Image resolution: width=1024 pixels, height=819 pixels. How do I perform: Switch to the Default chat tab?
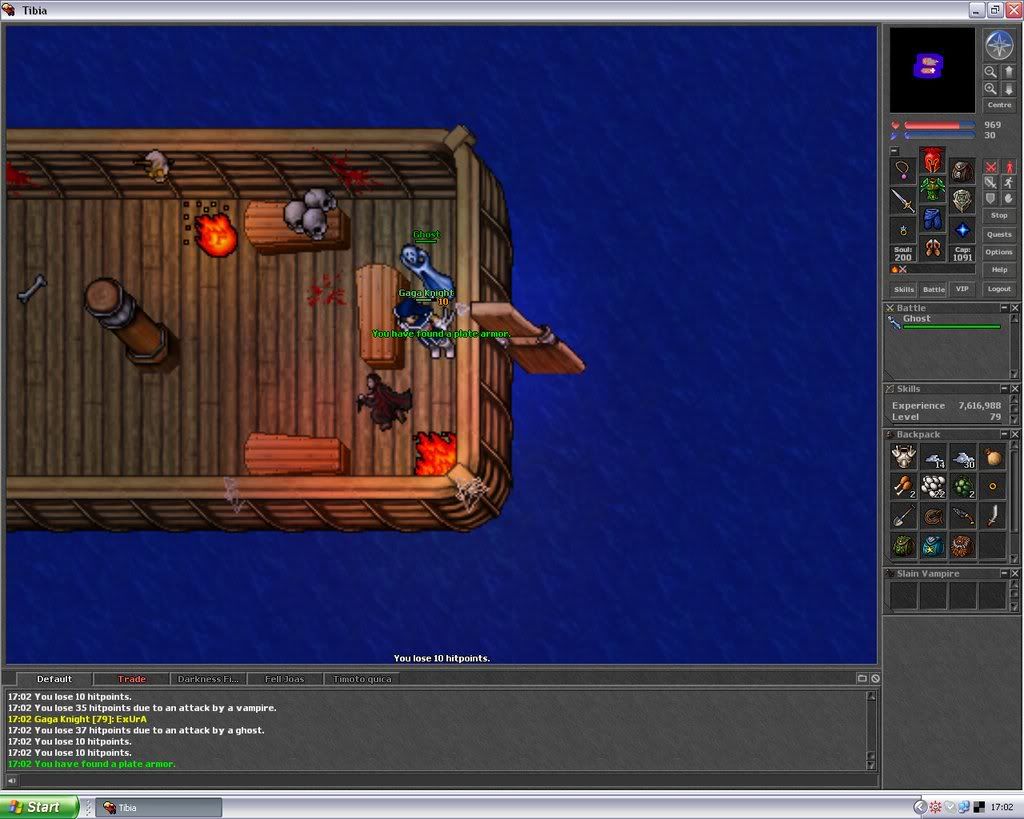pyautogui.click(x=54, y=679)
